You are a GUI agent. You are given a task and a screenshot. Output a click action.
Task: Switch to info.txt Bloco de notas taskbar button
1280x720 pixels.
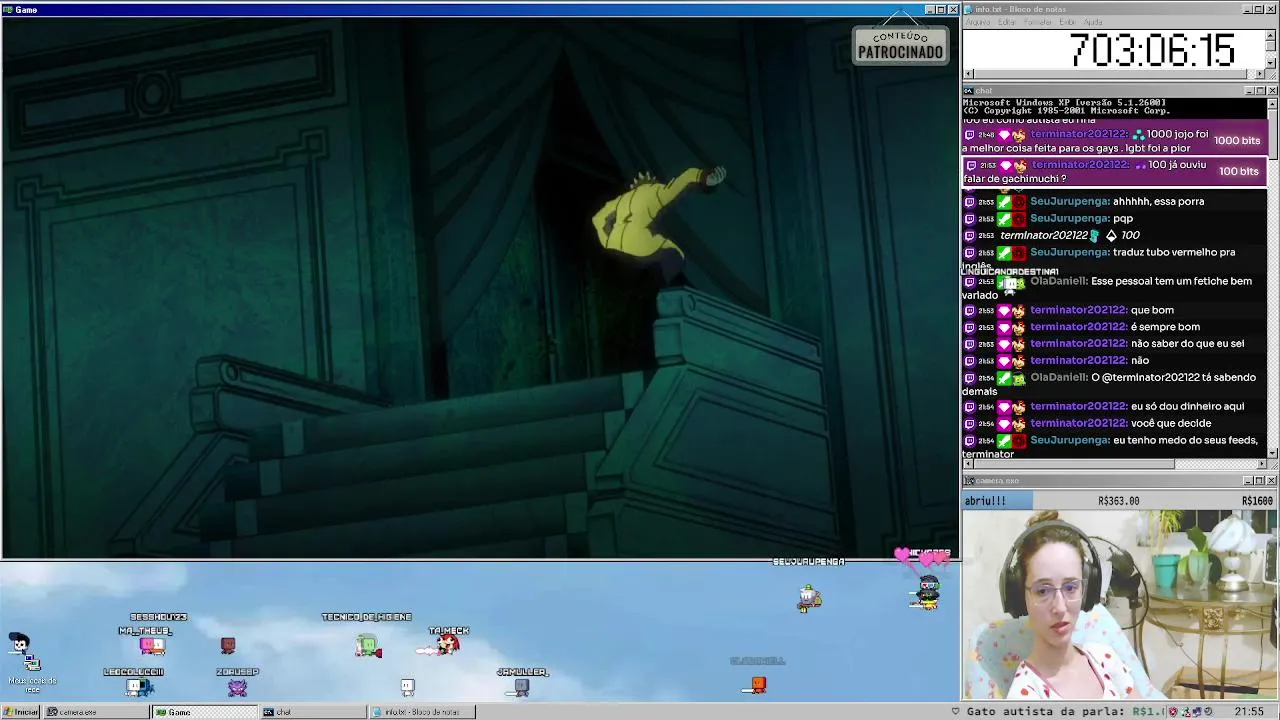point(421,712)
